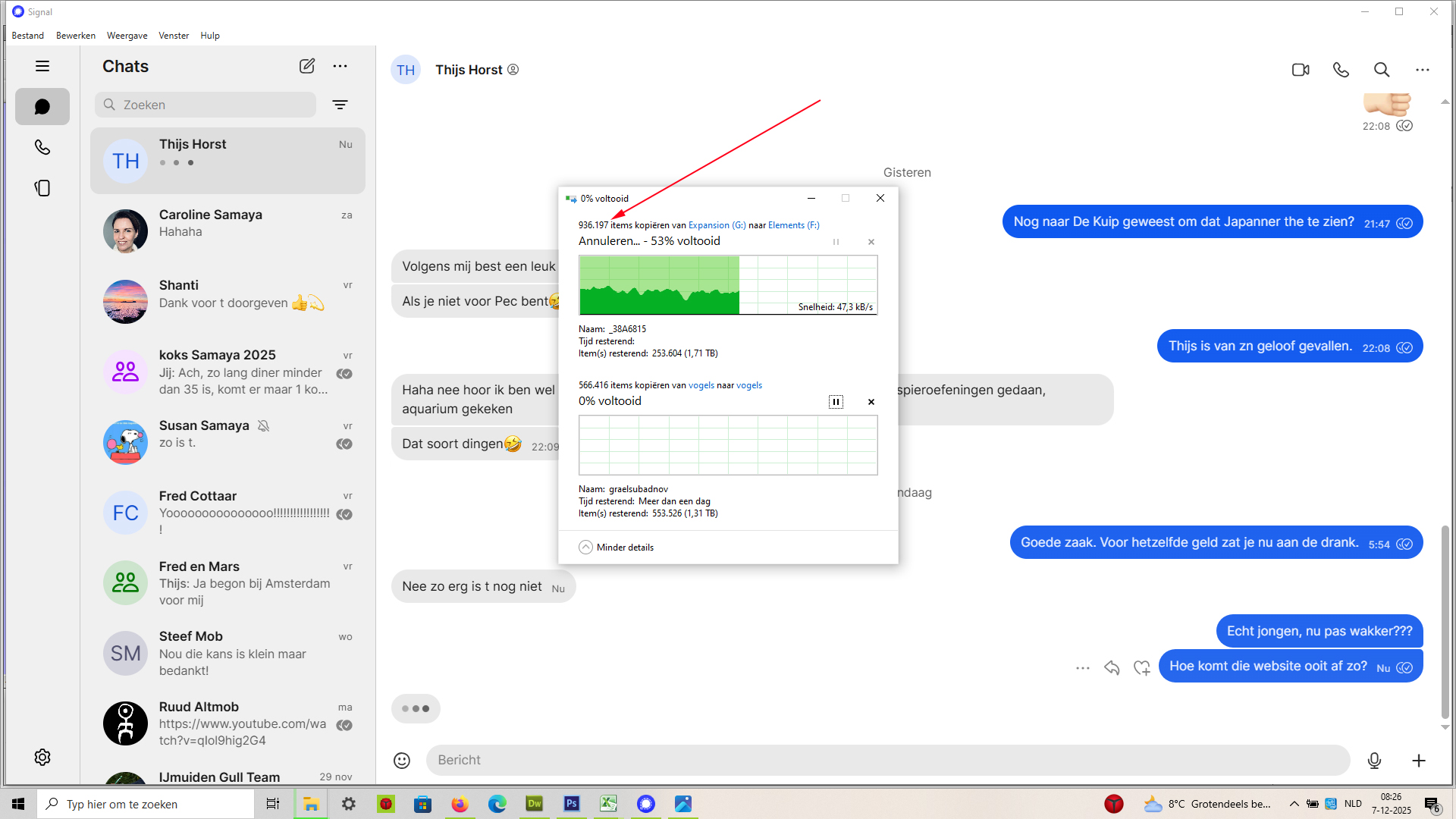Toggle unread chats filter
The image size is (1456, 819).
340,105
